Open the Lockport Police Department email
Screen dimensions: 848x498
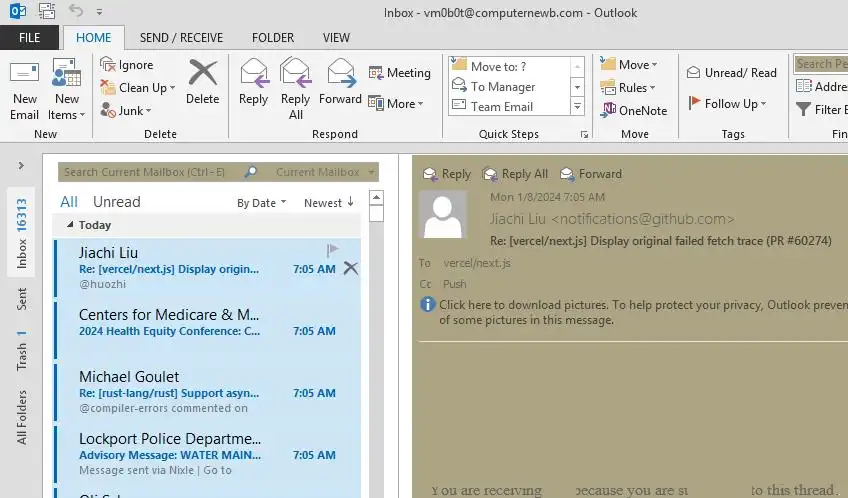207,454
